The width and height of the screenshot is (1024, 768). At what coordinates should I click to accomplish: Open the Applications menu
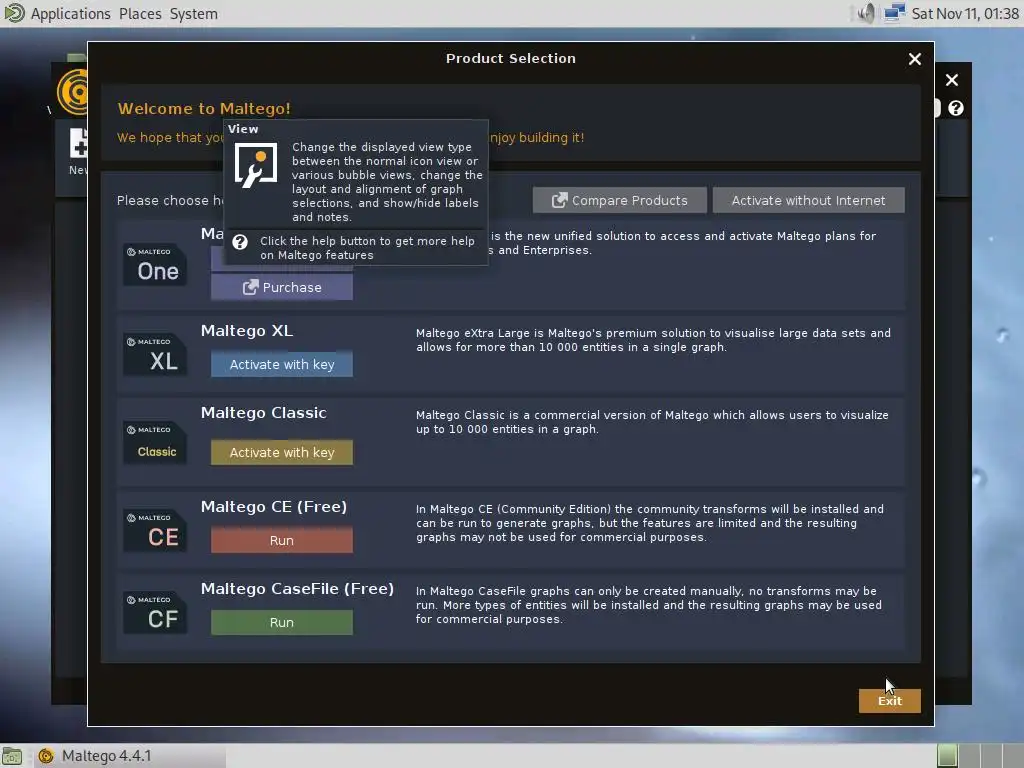(x=71, y=14)
